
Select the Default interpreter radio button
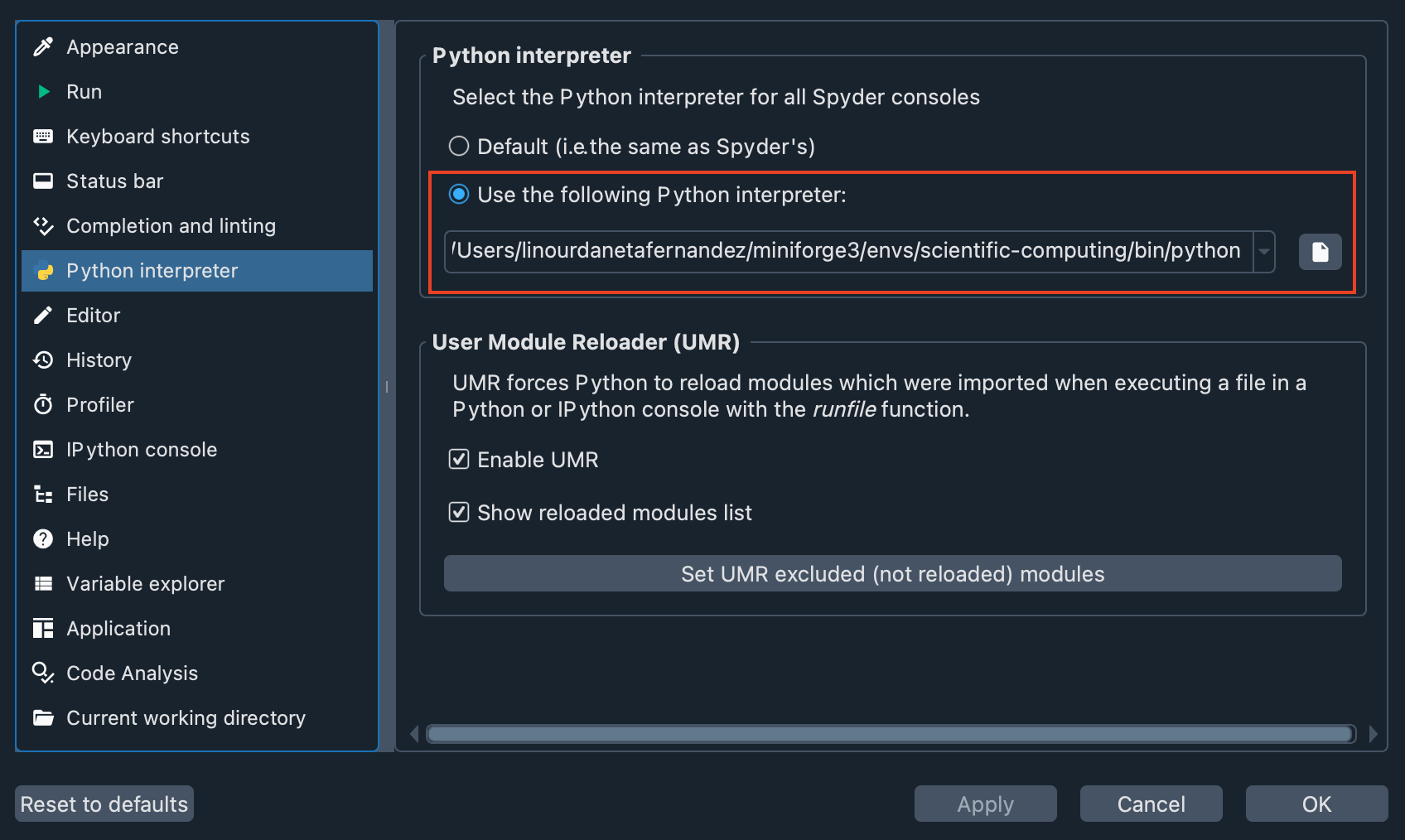pyautogui.click(x=459, y=146)
